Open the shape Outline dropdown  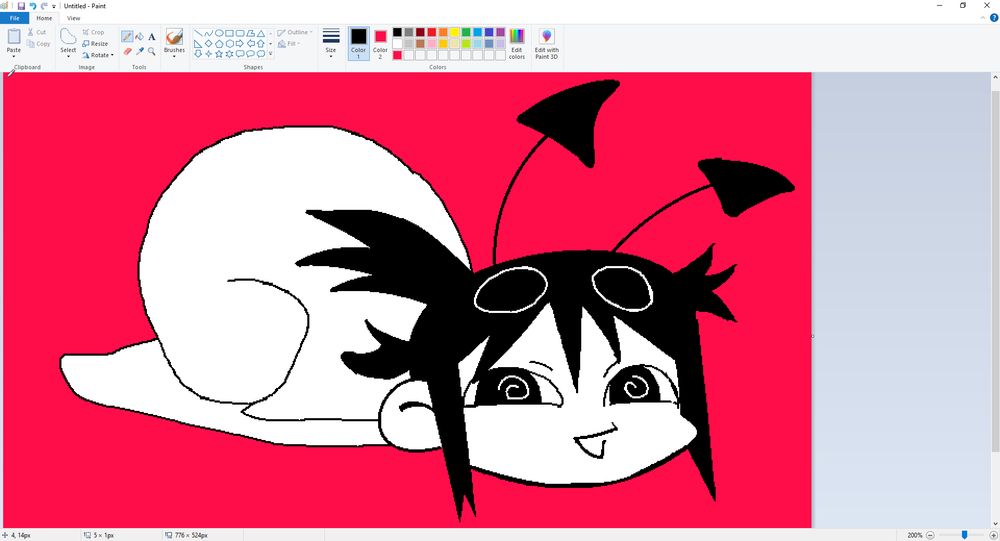tap(295, 33)
